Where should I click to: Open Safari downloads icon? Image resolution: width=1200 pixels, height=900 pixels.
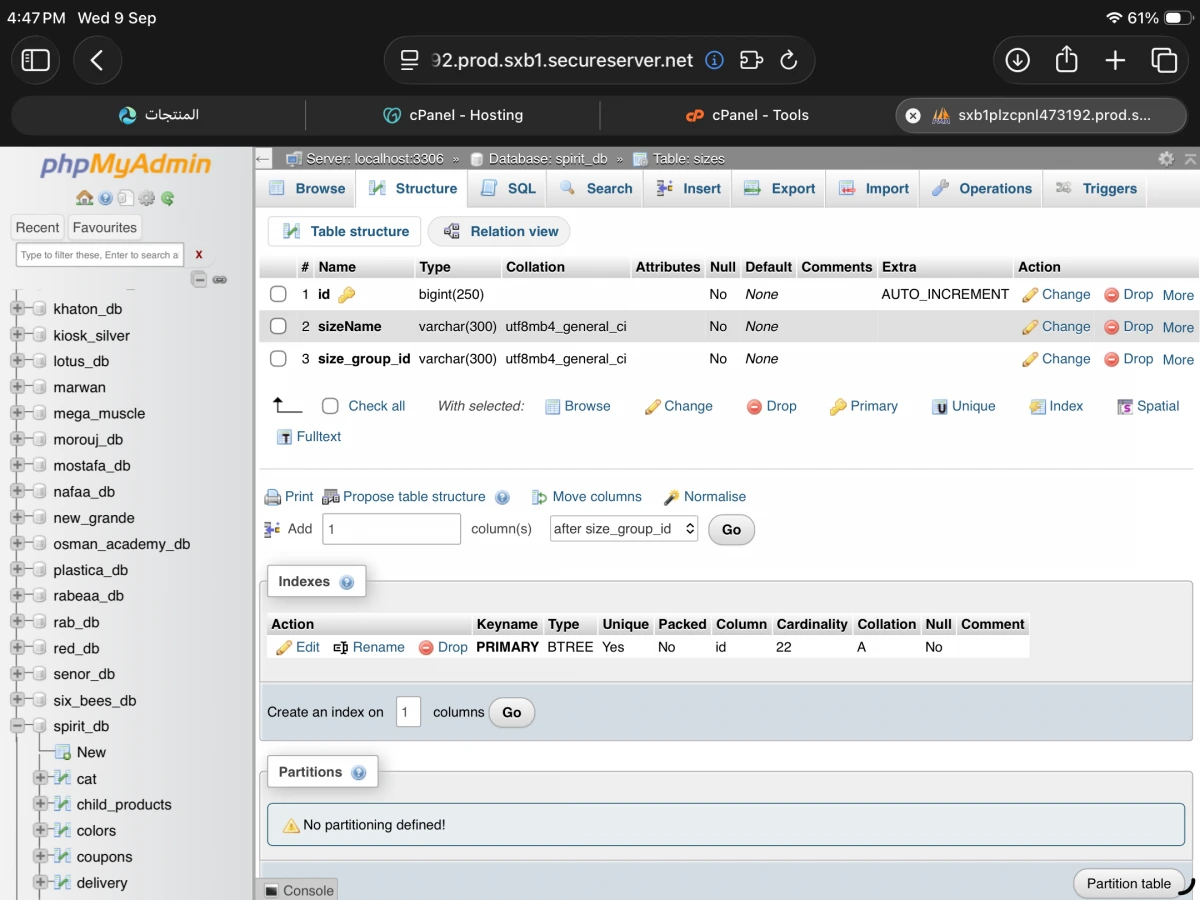[x=1018, y=61]
